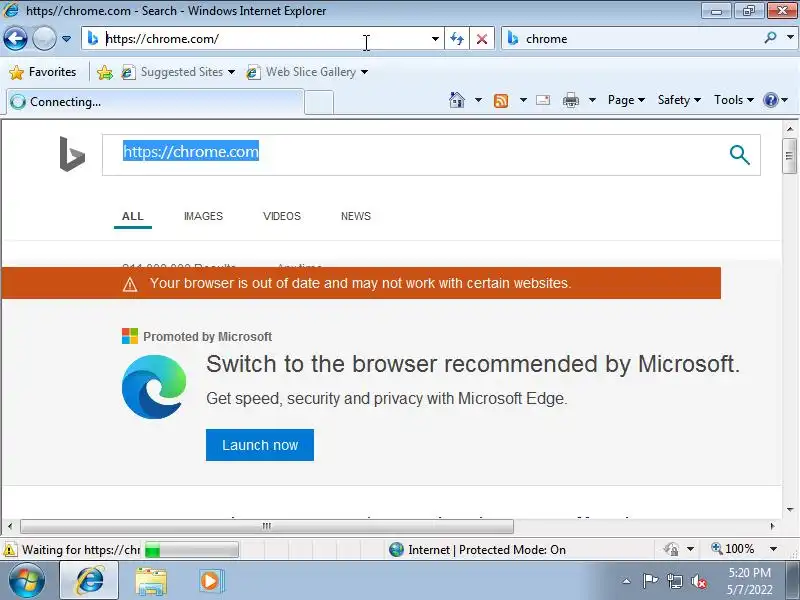Switch to the NEWS tab
Screen dimensions: 800x600
pos(356,216)
